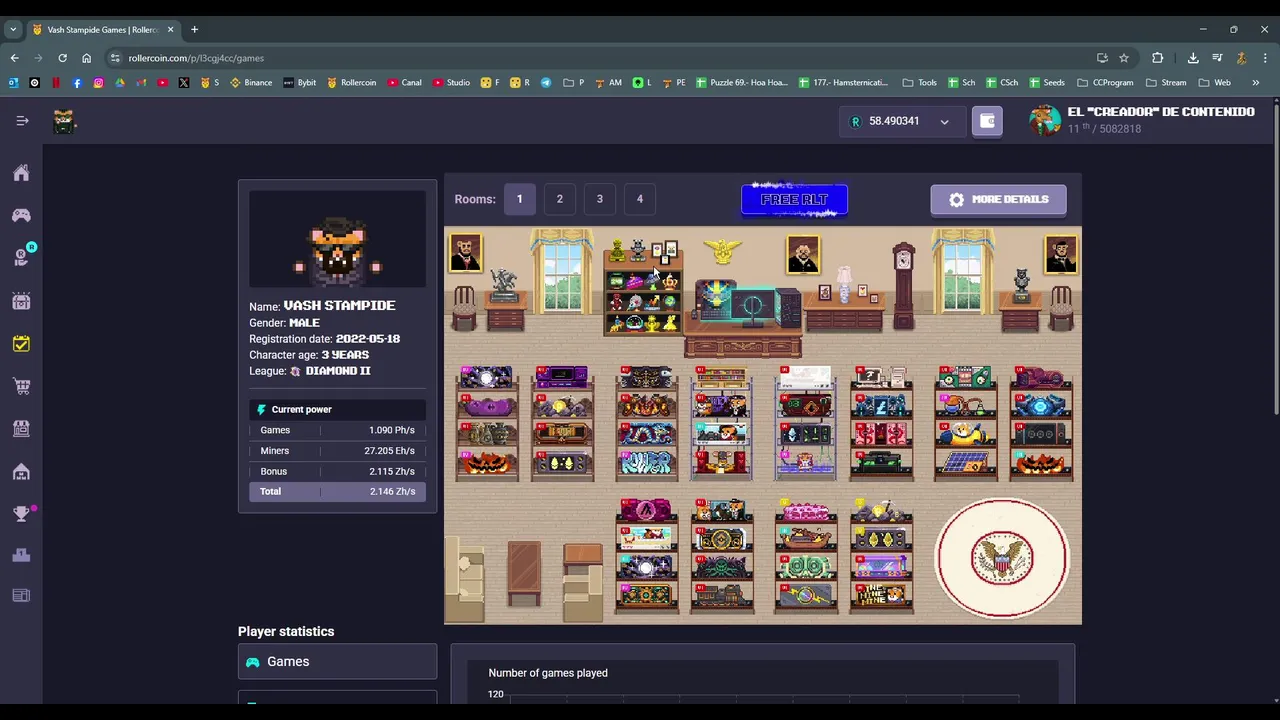Open the Games controller icon in sidebar
Viewport: 1280px width, 720px height.
tap(21, 215)
